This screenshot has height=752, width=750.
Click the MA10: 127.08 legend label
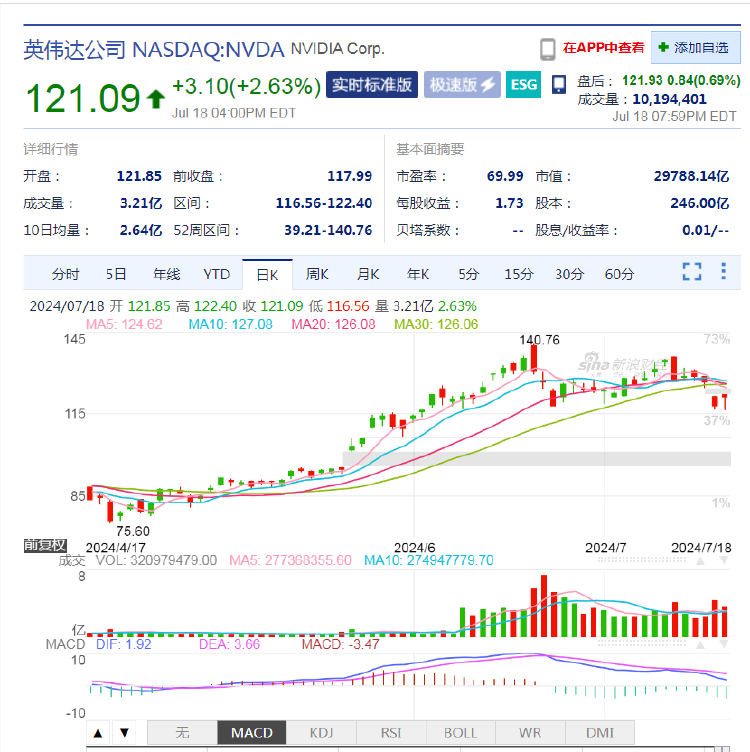point(231,324)
